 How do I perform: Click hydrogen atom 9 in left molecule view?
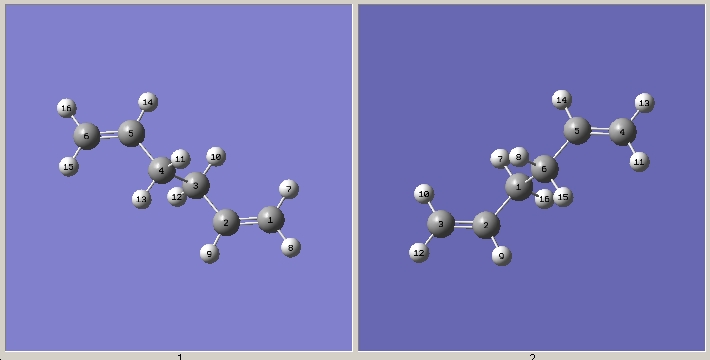coord(209,254)
